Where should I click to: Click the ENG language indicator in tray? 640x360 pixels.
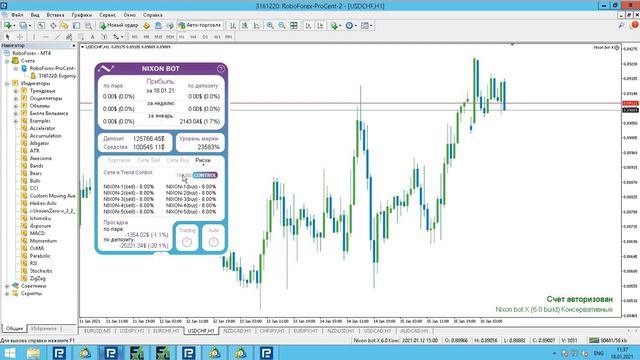[598, 353]
